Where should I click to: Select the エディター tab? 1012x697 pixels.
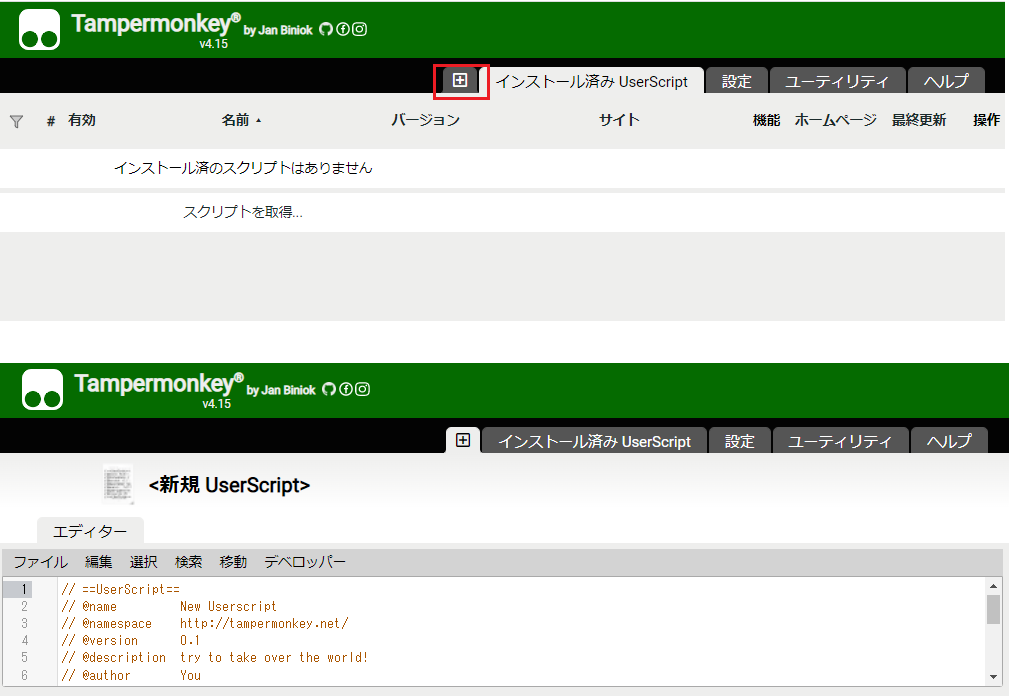90,531
